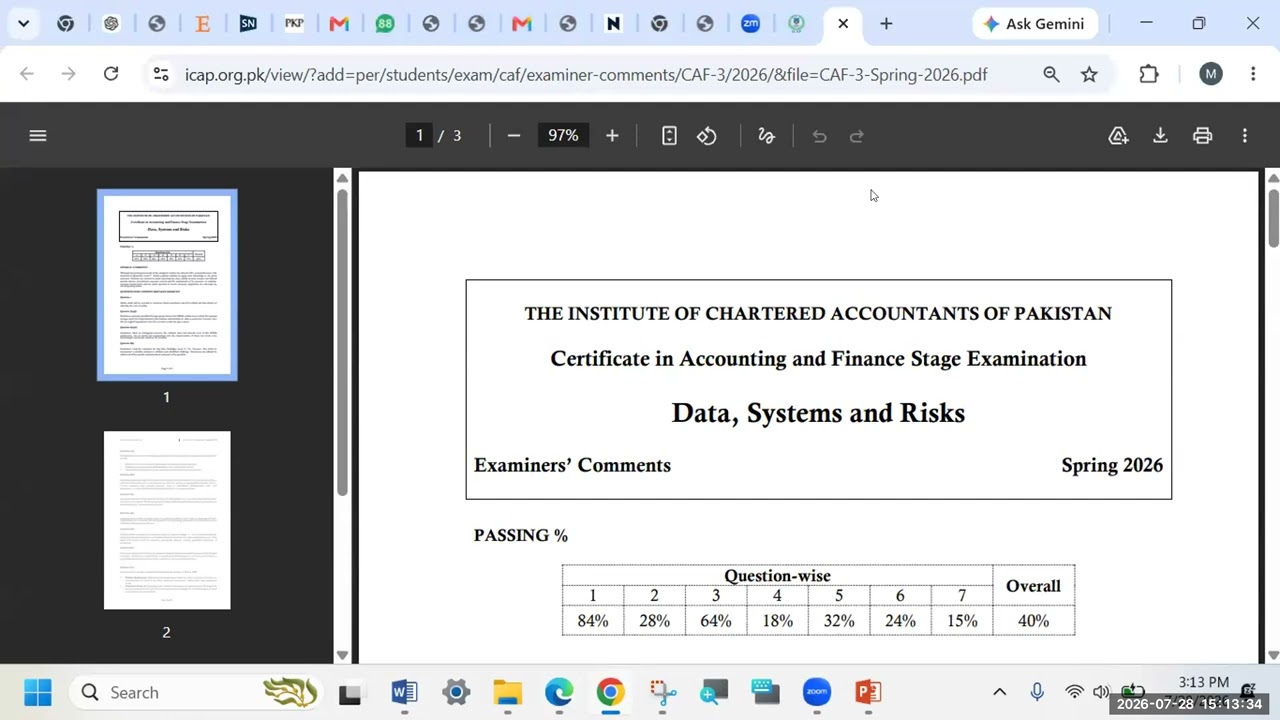The width and height of the screenshot is (1280, 720).
Task: Switch to the Zoom tab
Action: [x=750, y=24]
